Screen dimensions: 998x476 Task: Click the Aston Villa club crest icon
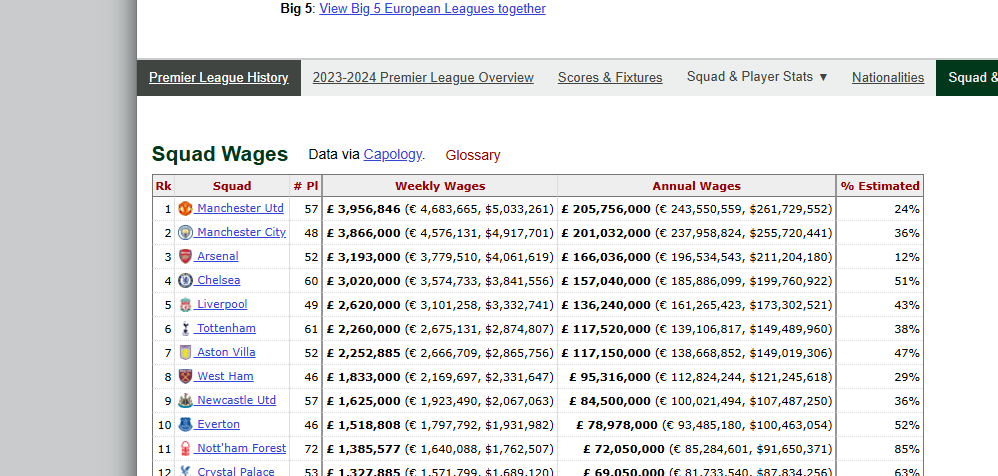click(185, 353)
